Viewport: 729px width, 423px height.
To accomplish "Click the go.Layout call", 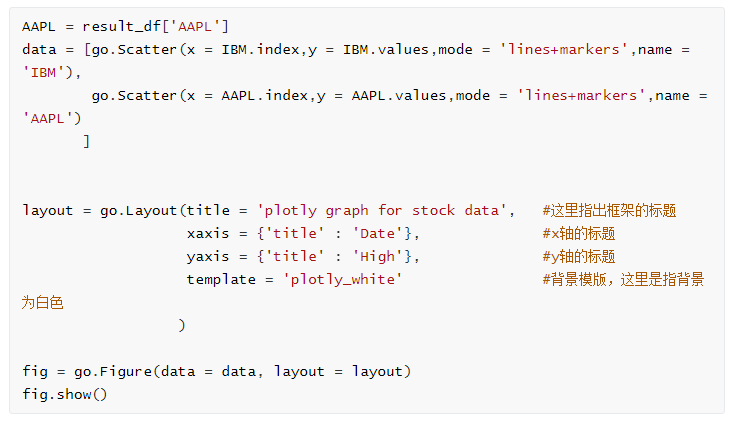I will coord(139,211).
